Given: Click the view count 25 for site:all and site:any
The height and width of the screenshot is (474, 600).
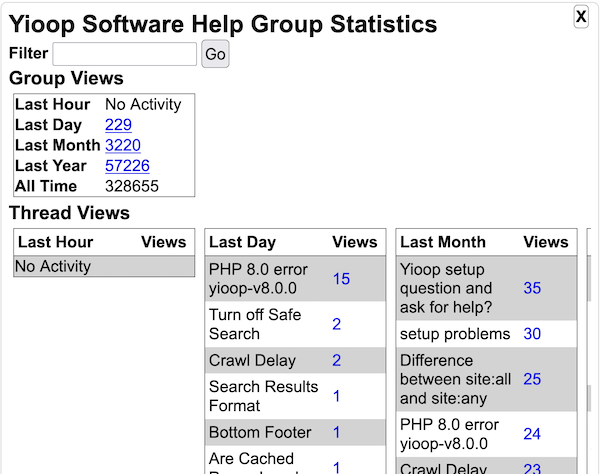Looking at the screenshot, I should (x=532, y=380).
